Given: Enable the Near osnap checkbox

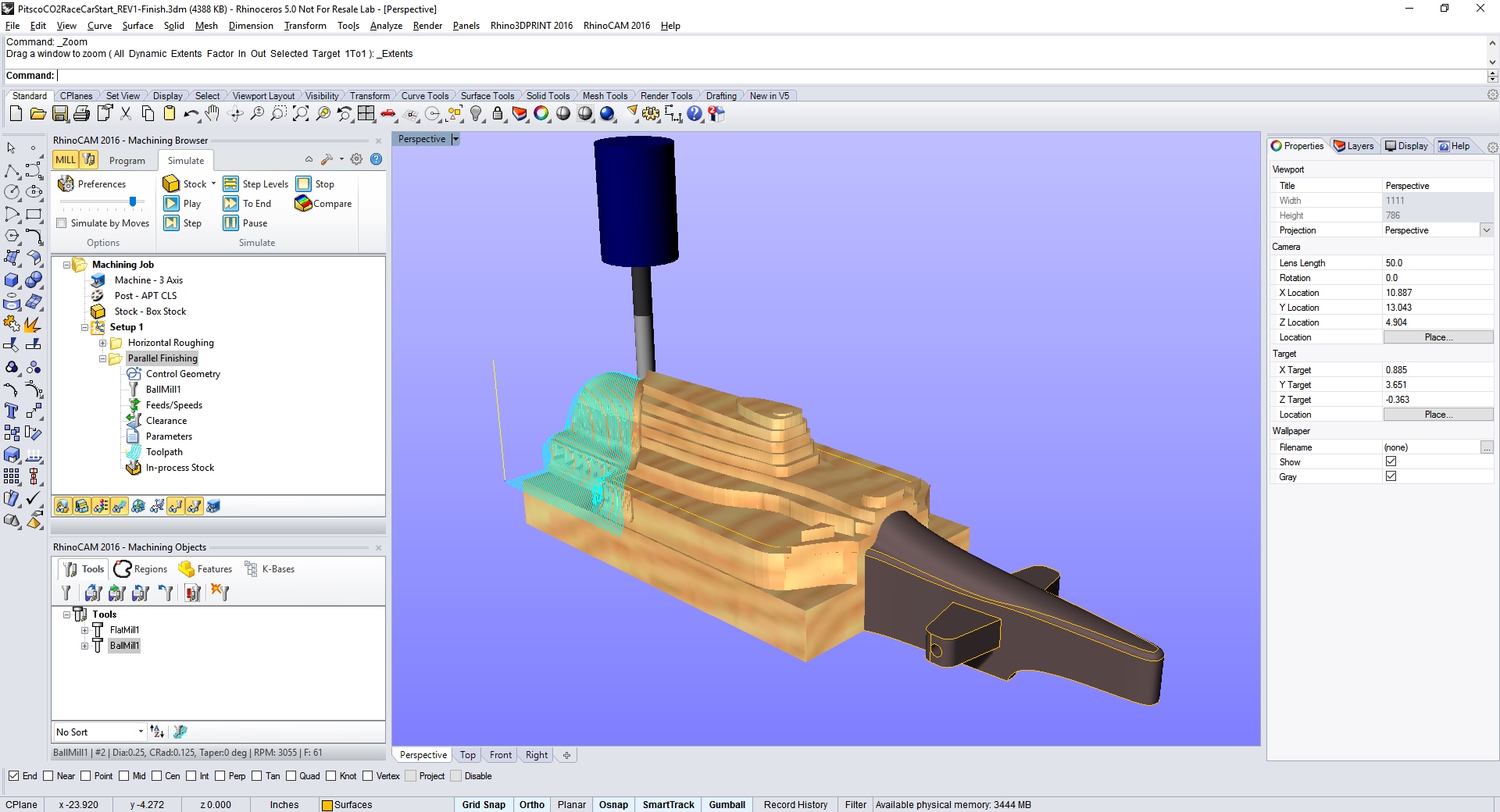Looking at the screenshot, I should pos(48,776).
